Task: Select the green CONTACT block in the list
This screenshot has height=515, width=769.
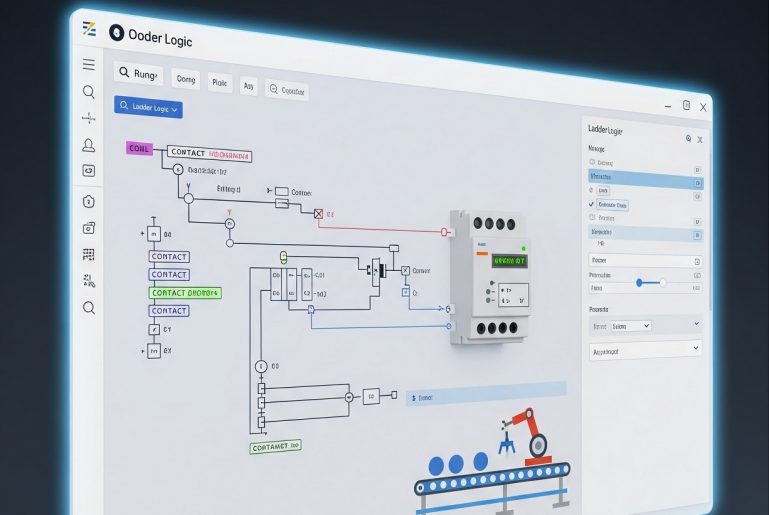Action: (x=185, y=293)
